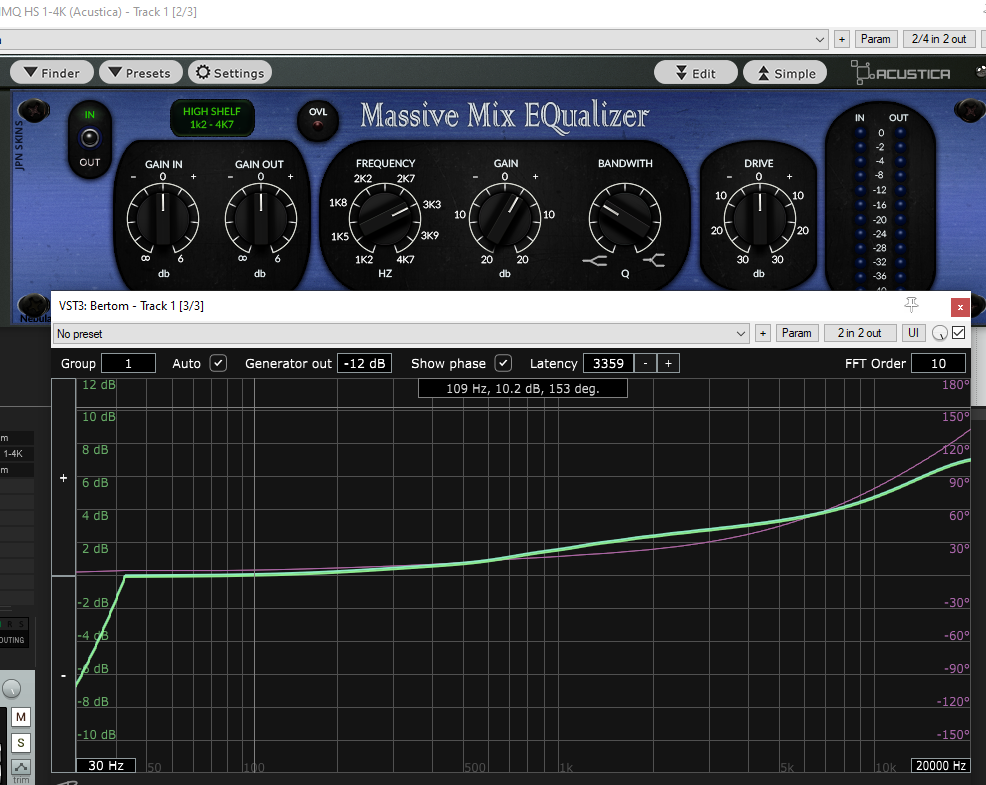Screen dimensions: 986x785
Task: Click Param in the Bertom window
Action: pyautogui.click(x=796, y=333)
